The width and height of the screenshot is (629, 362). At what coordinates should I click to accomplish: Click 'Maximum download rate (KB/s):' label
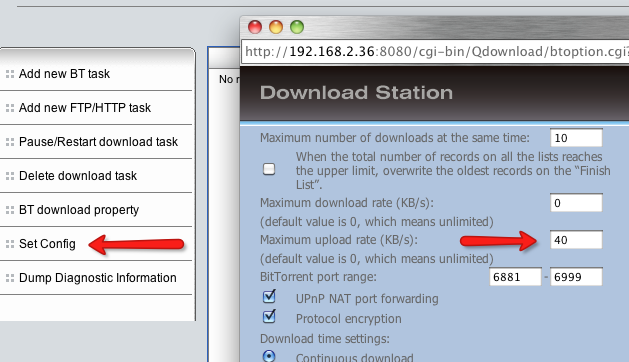(347, 203)
